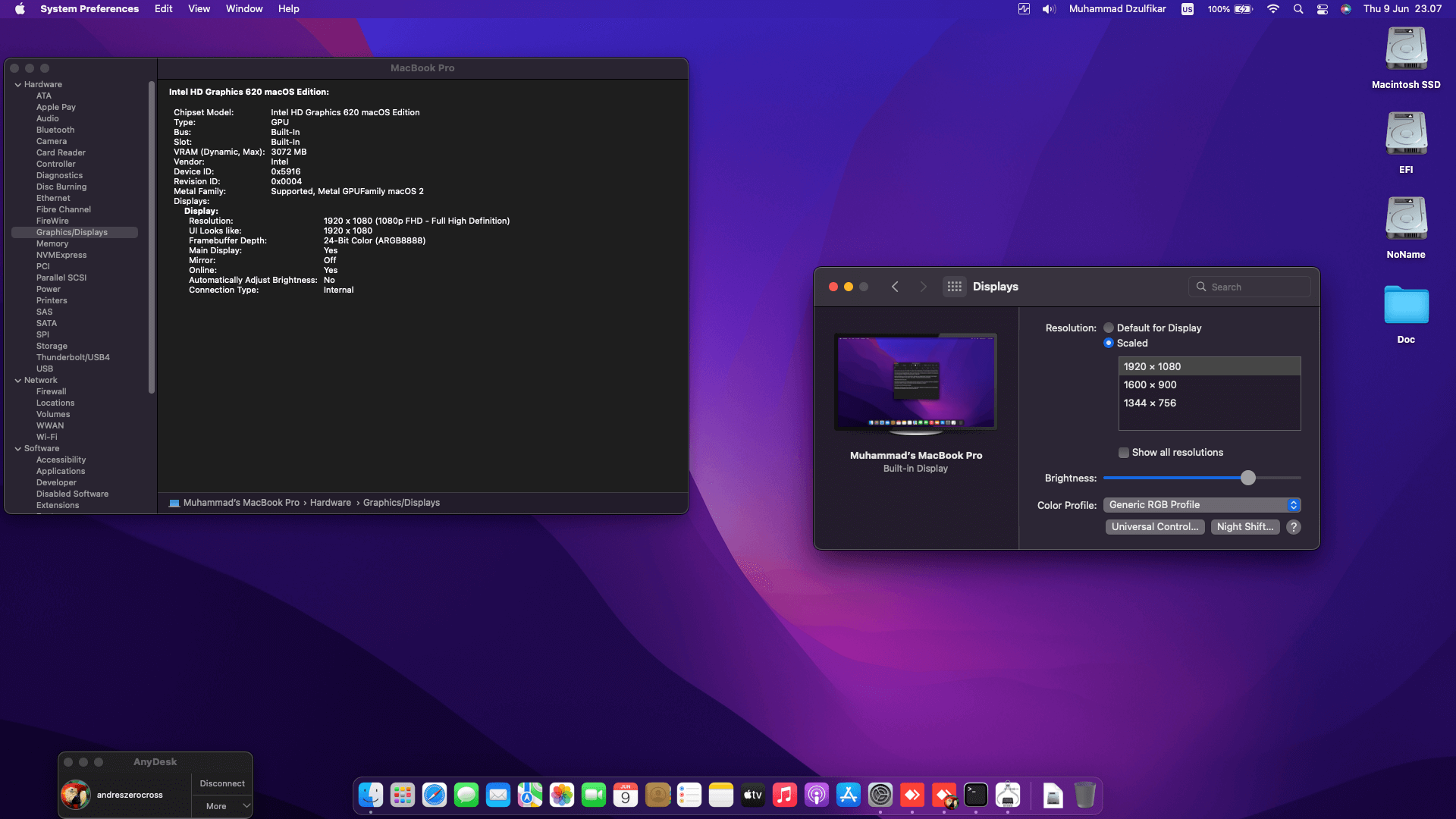Open the View menu
The image size is (1456, 819).
pyautogui.click(x=199, y=9)
